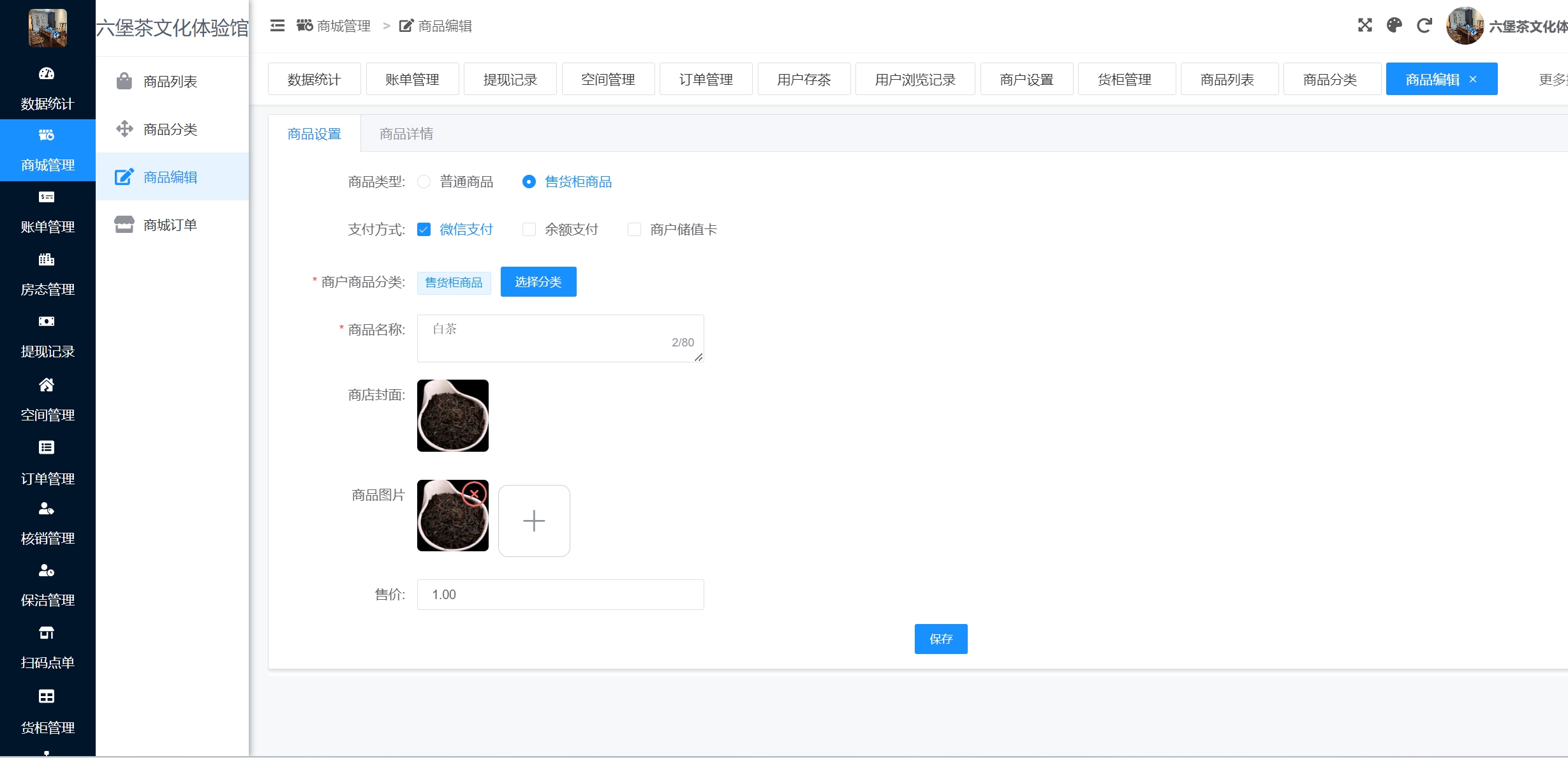1568x758 pixels.
Task: Open 扫码点单 in the dark sidebar
Action: coord(47,647)
